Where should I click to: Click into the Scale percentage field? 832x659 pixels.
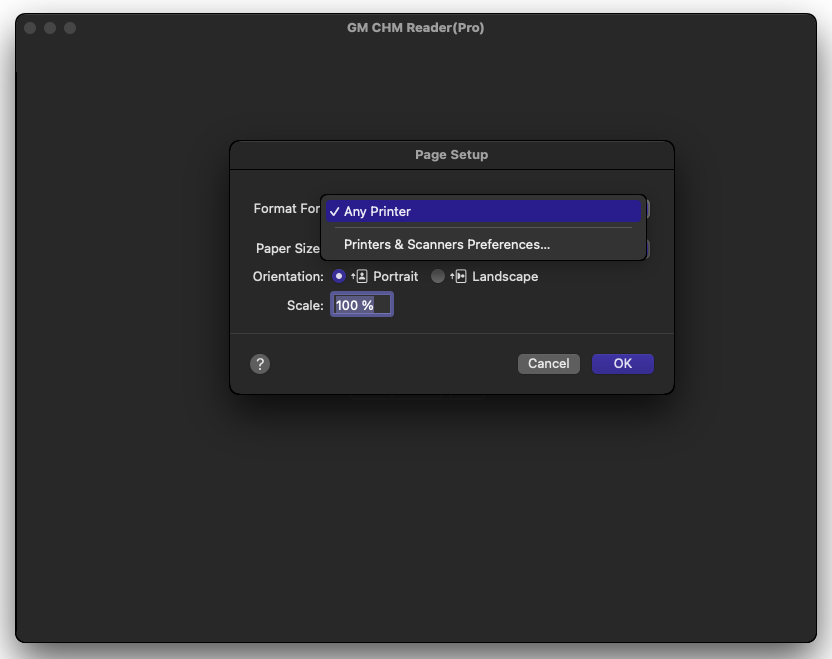point(361,305)
